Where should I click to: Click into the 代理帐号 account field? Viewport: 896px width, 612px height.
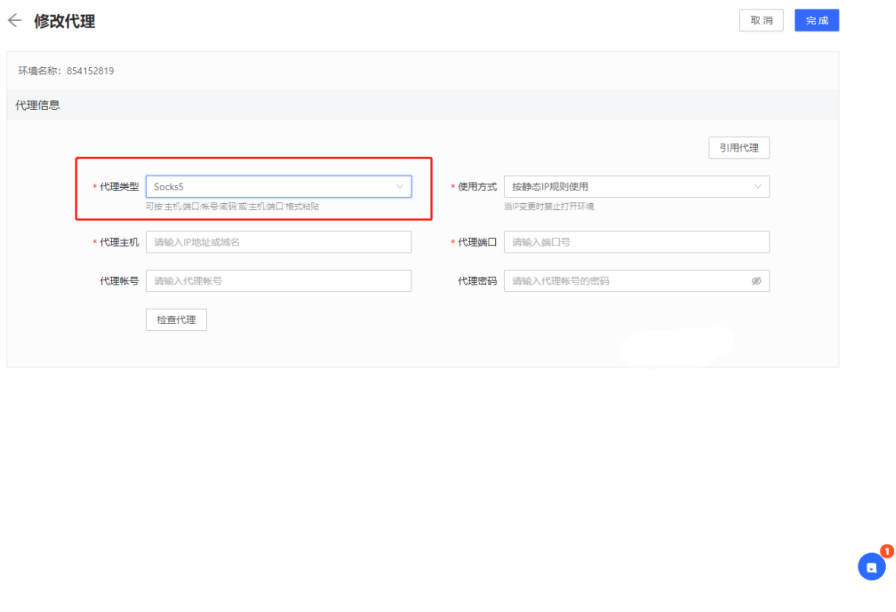tap(278, 281)
